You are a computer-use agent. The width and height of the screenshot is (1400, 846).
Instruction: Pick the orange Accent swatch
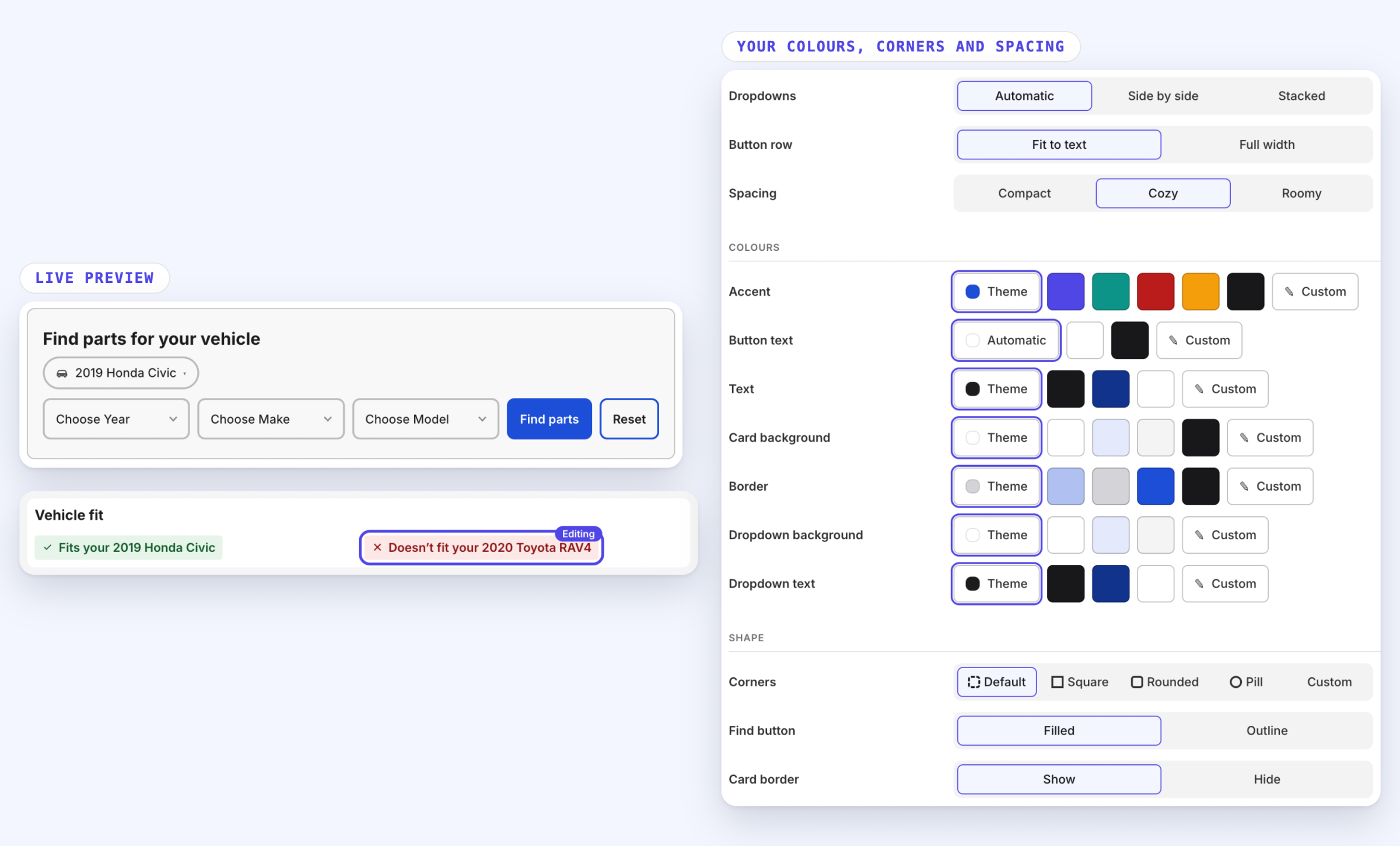(1200, 292)
